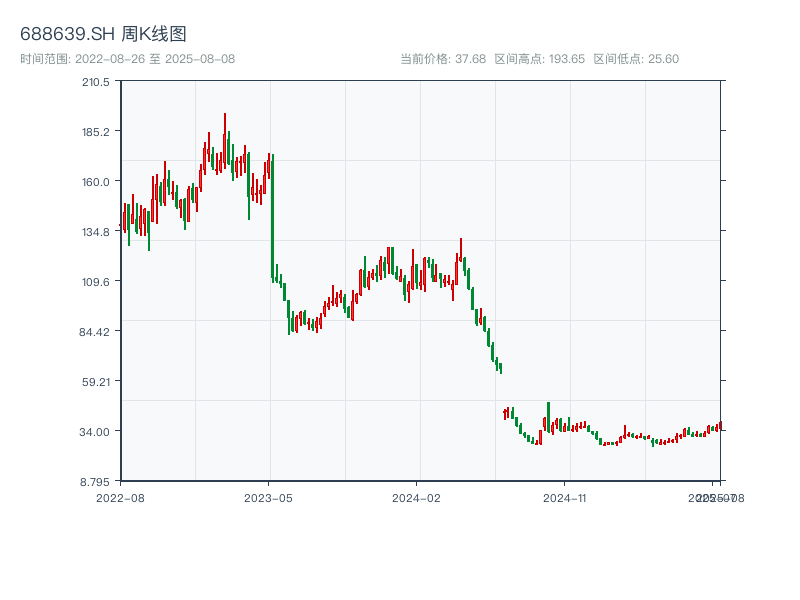Click the 2023-05 x-axis date label
The image size is (800, 600).
(268, 497)
